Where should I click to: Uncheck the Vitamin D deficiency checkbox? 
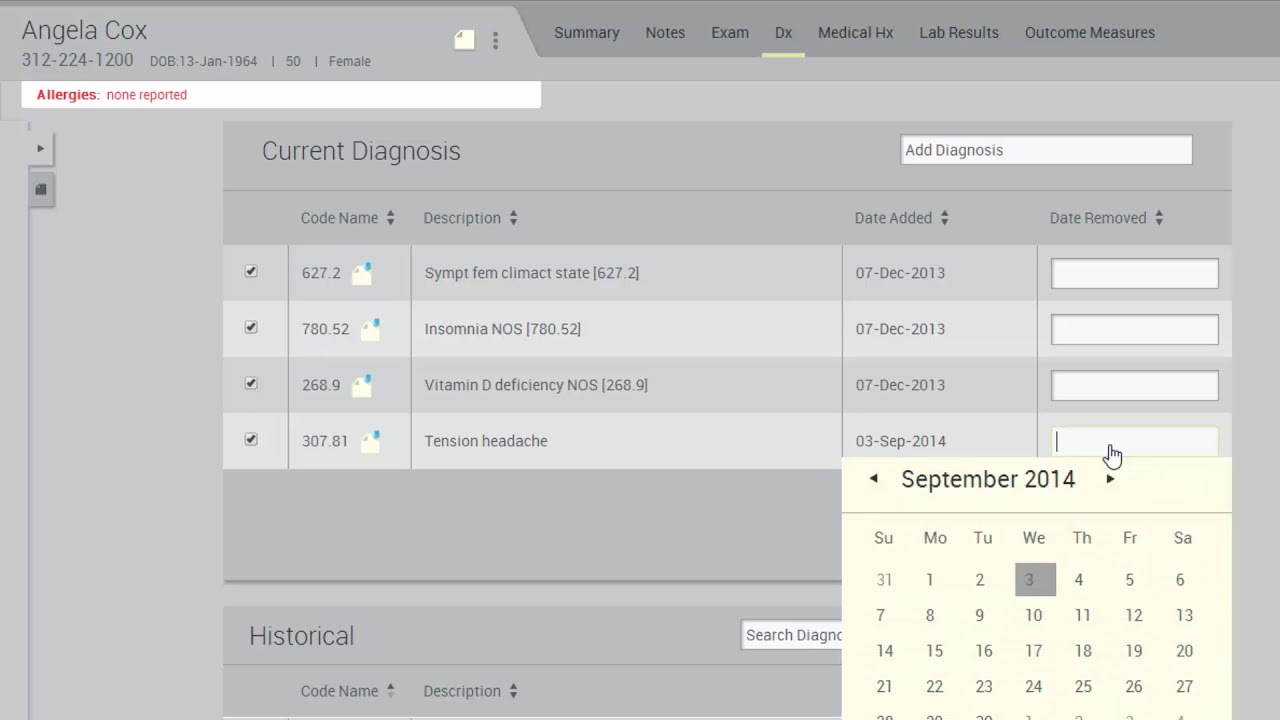pyautogui.click(x=251, y=383)
